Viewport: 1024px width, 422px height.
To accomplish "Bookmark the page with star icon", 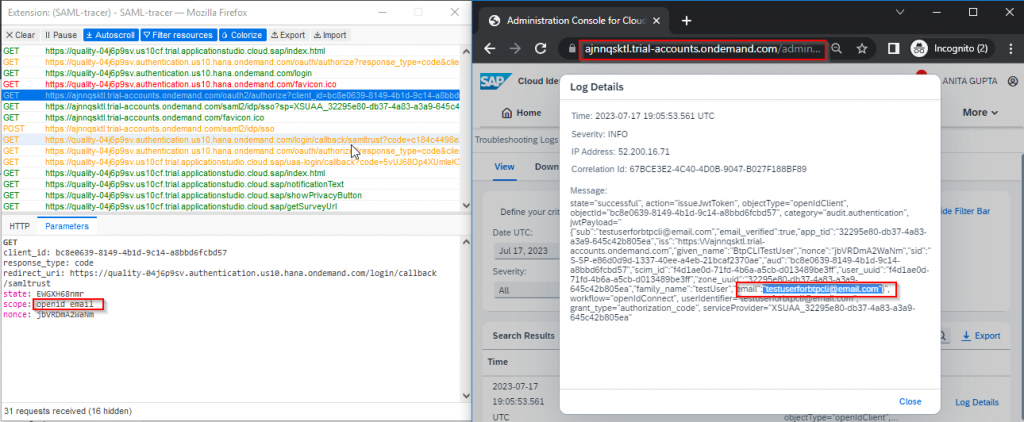I will (x=862, y=48).
